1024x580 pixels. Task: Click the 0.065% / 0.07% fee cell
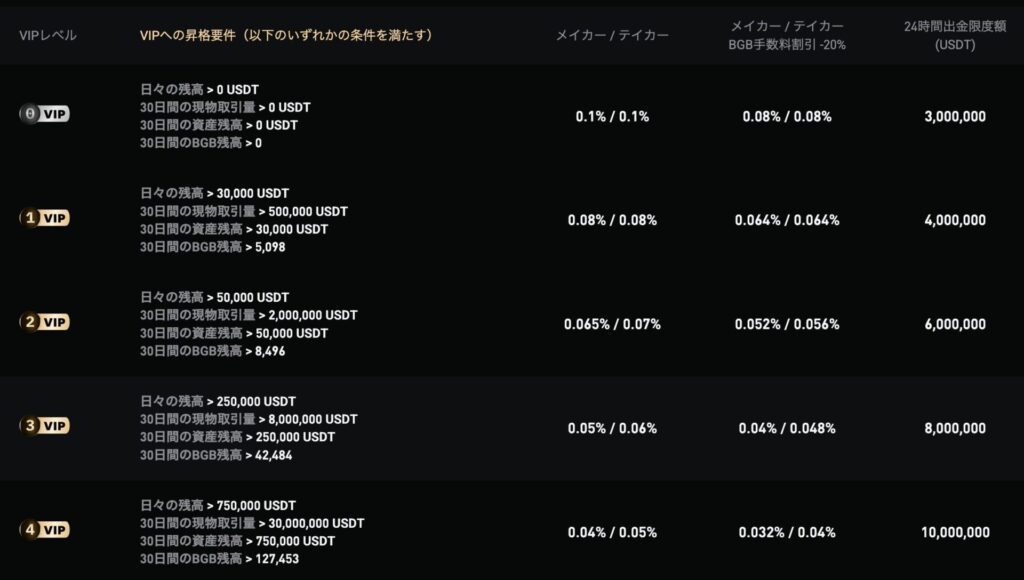point(612,324)
